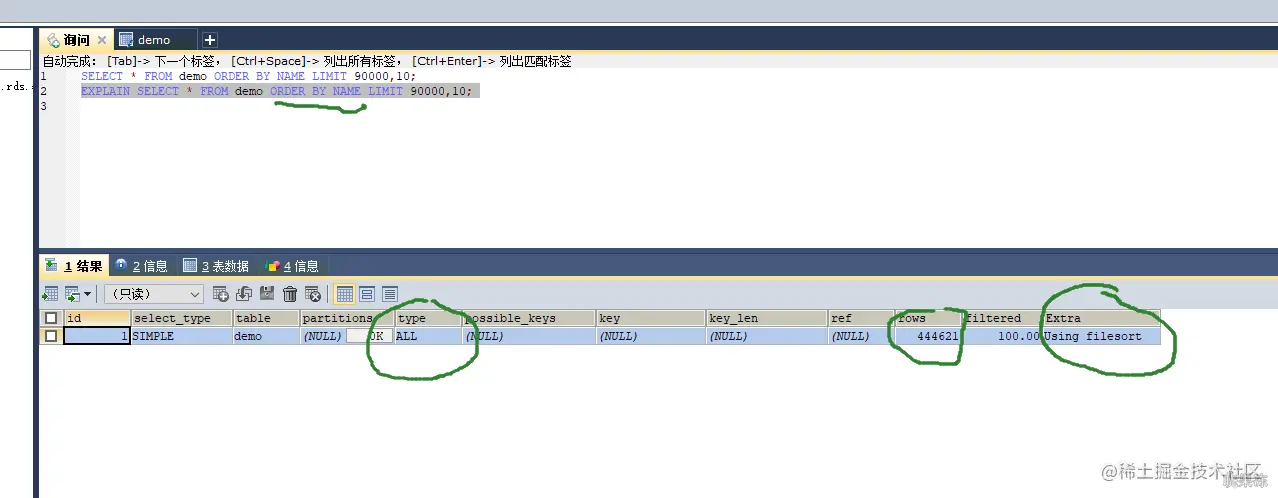Select the demo cell in table column
1278x498 pixels.
[x=266, y=336]
